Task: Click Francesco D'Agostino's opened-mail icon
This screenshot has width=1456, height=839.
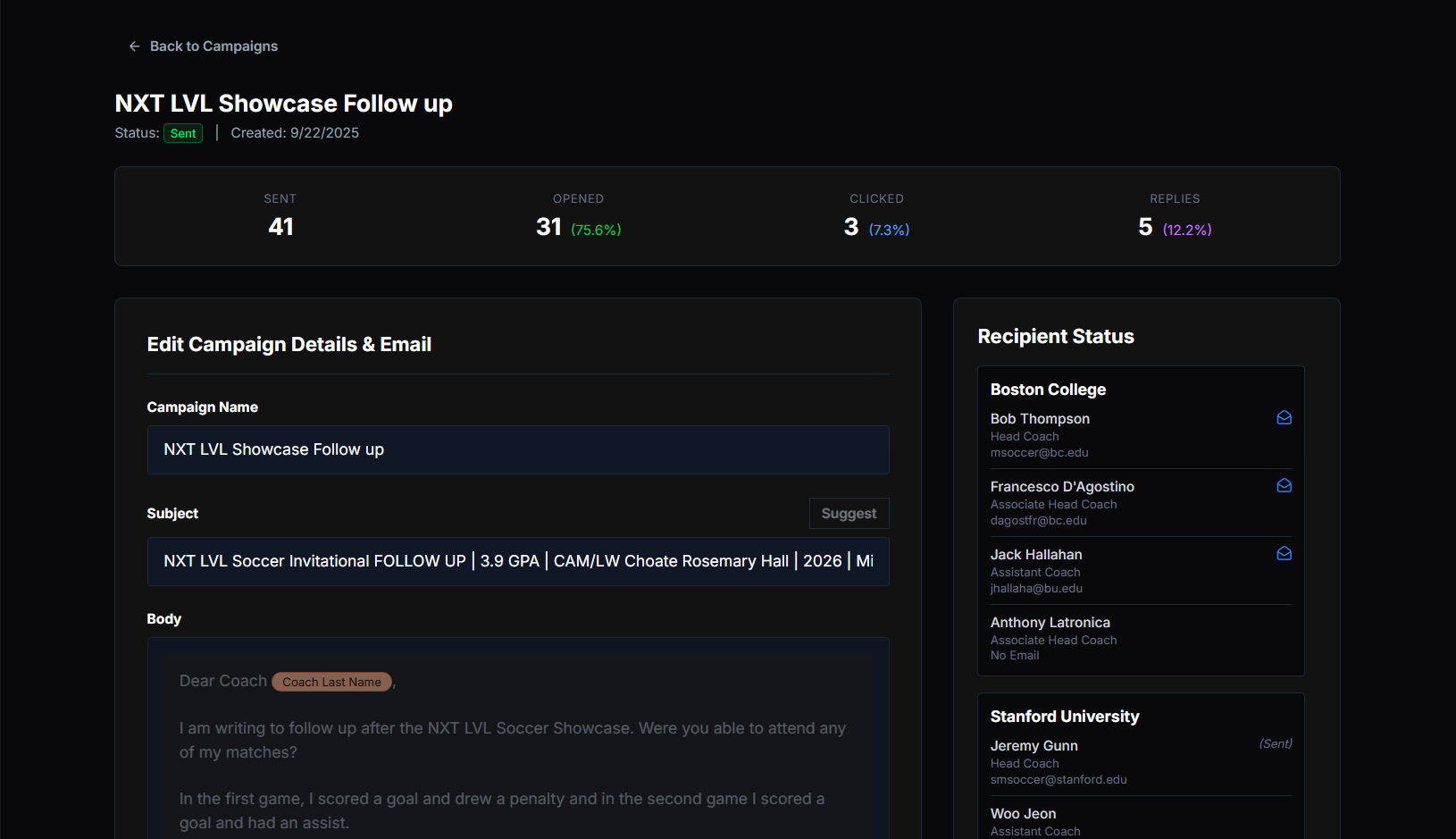Action: pyautogui.click(x=1284, y=486)
